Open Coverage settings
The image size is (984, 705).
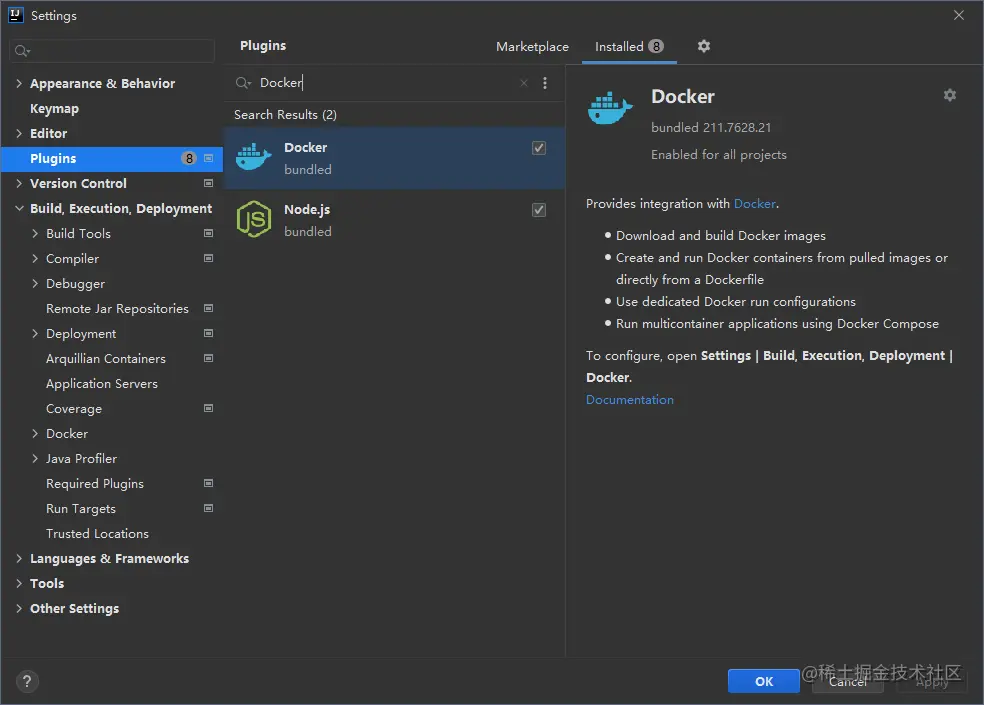74,409
